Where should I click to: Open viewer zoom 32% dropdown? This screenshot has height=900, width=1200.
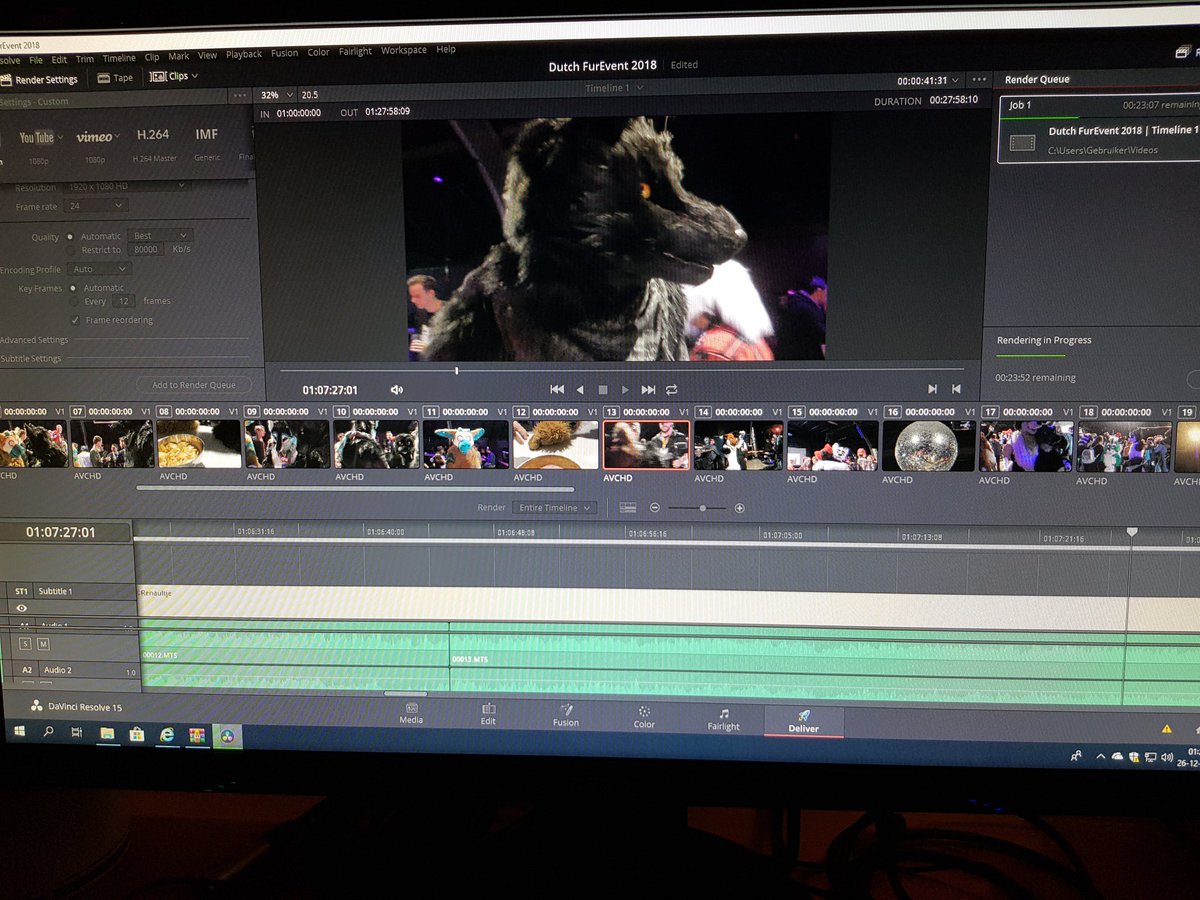pyautogui.click(x=275, y=94)
